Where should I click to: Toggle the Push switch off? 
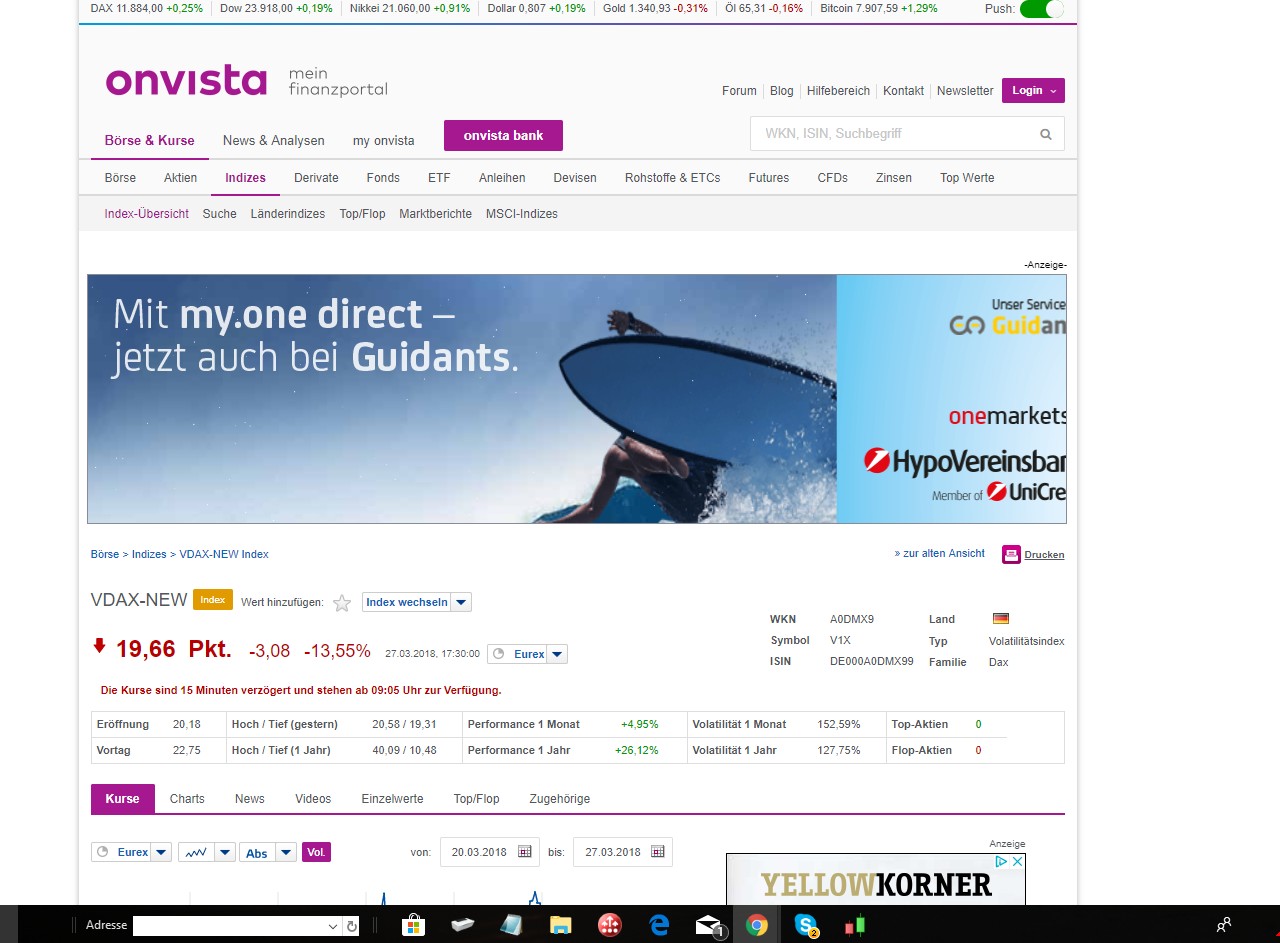[1041, 9]
